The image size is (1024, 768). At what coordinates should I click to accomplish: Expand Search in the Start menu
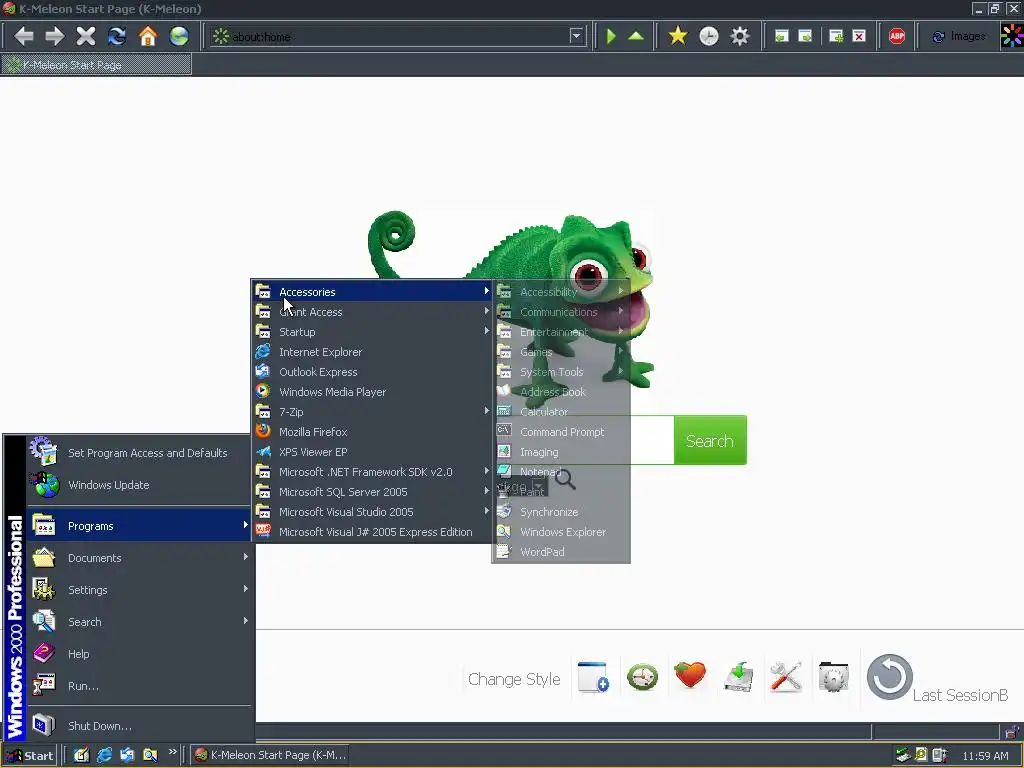[139, 622]
